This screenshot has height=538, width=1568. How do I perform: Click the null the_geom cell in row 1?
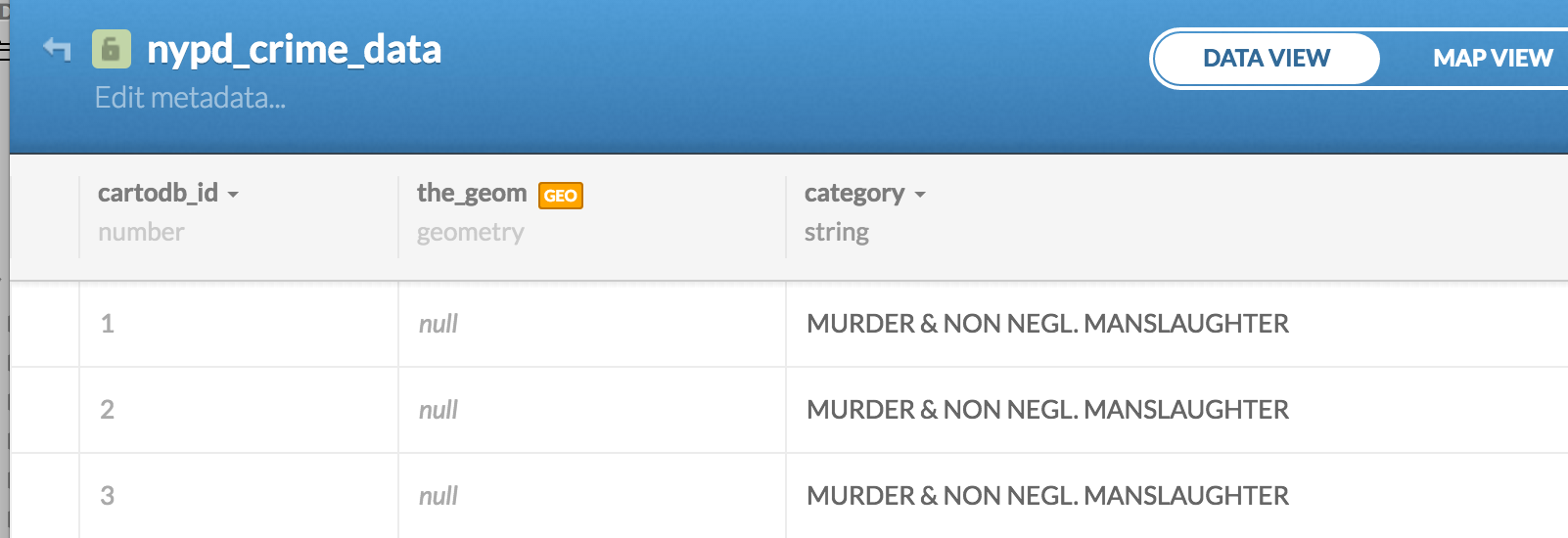pyautogui.click(x=592, y=324)
